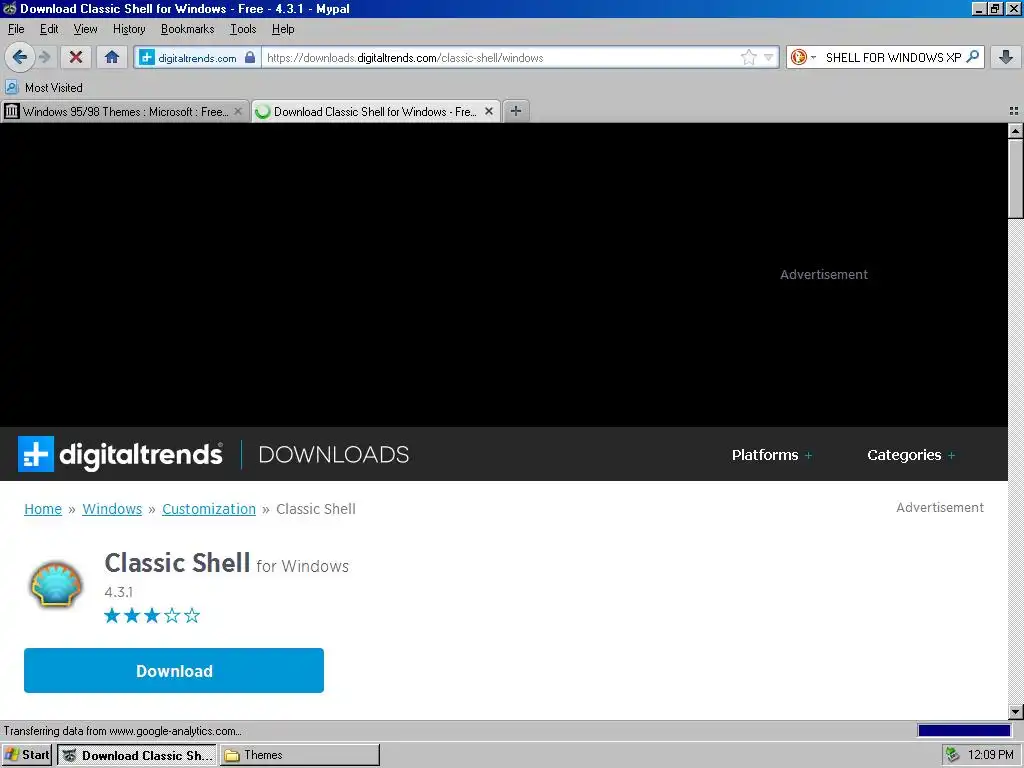
Task: Click the Forward arrow button
Action: click(44, 57)
